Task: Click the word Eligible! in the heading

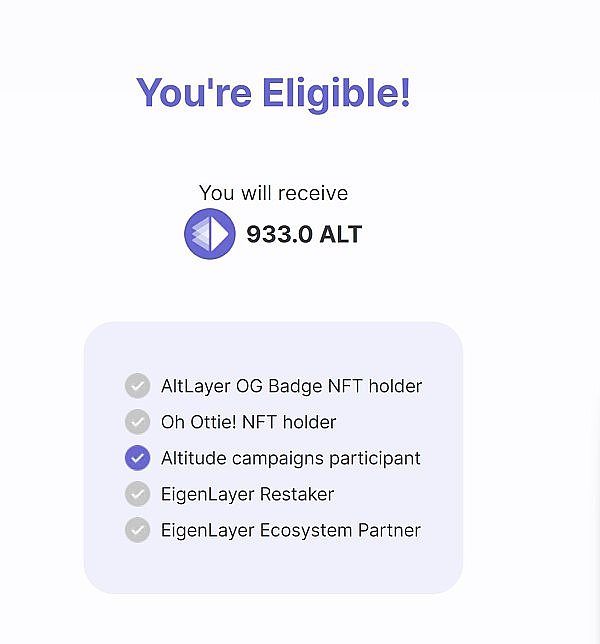Action: coord(336,93)
